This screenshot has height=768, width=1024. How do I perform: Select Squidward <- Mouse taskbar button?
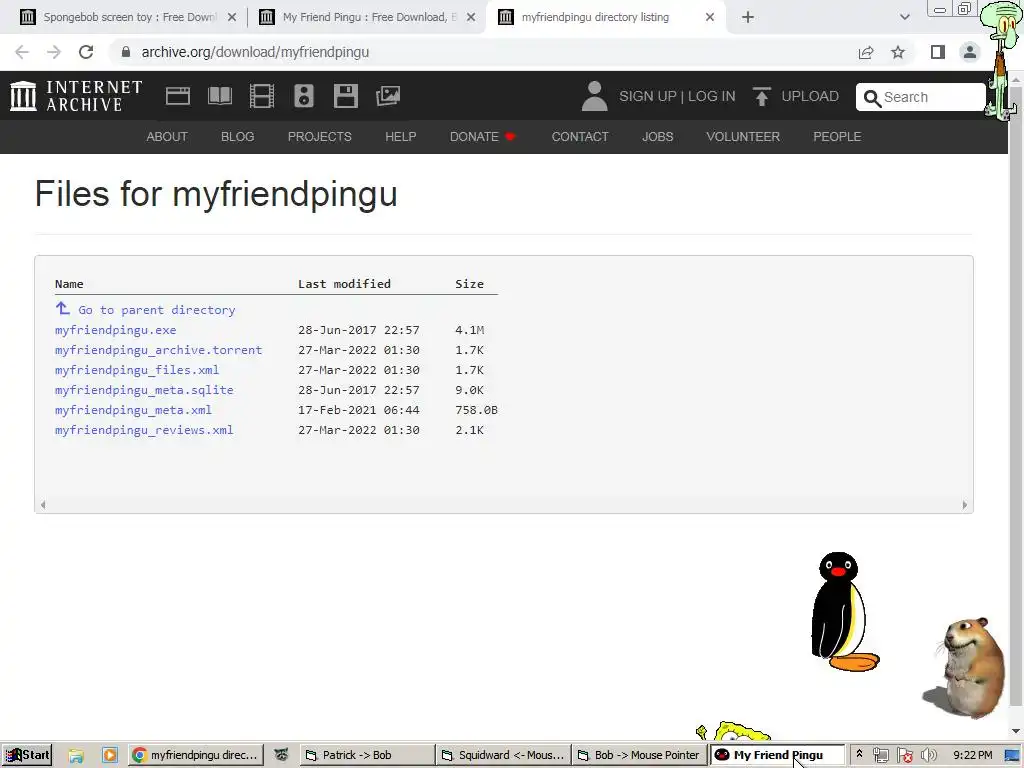click(504, 755)
